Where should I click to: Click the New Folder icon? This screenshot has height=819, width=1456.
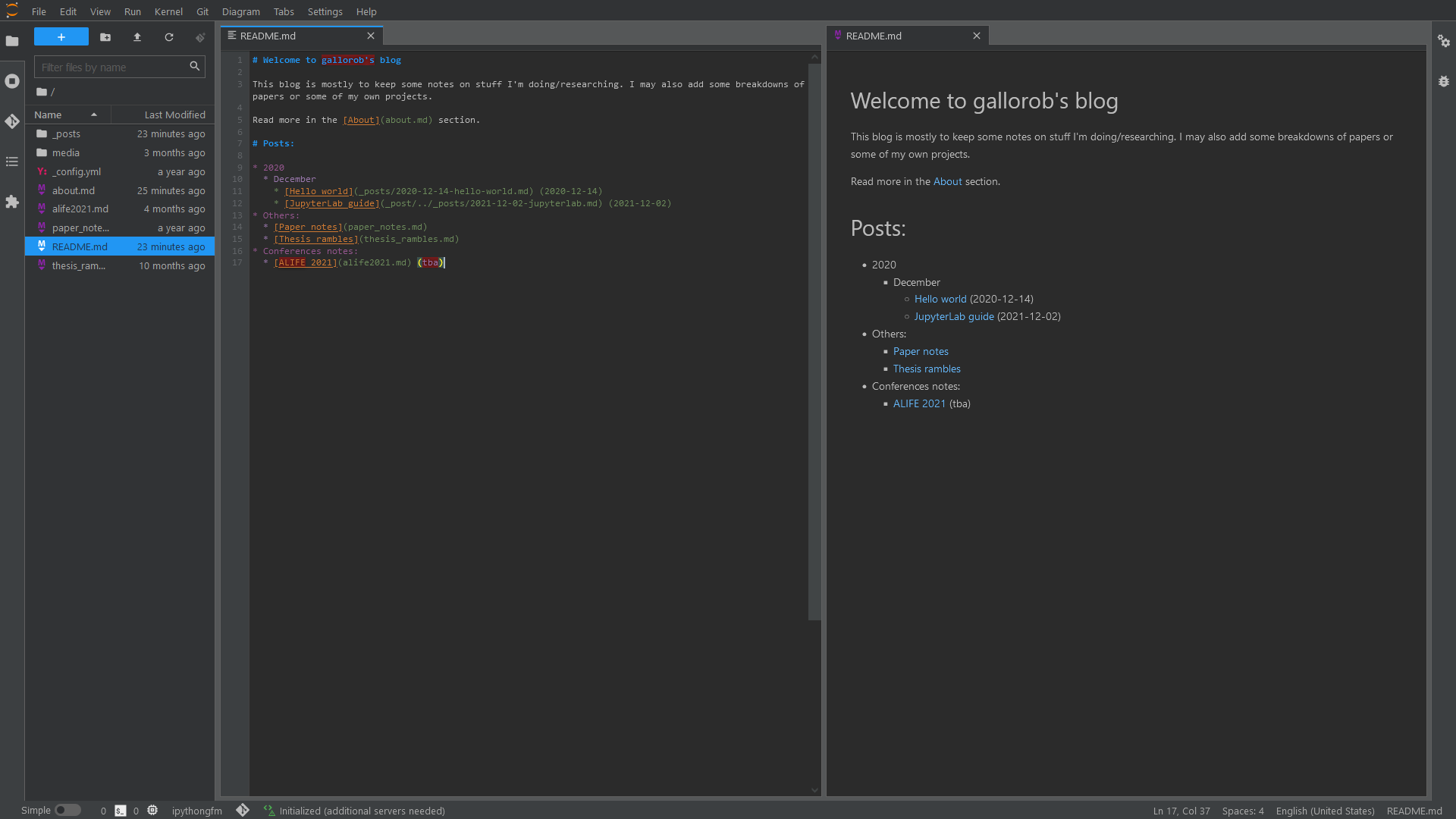105,37
